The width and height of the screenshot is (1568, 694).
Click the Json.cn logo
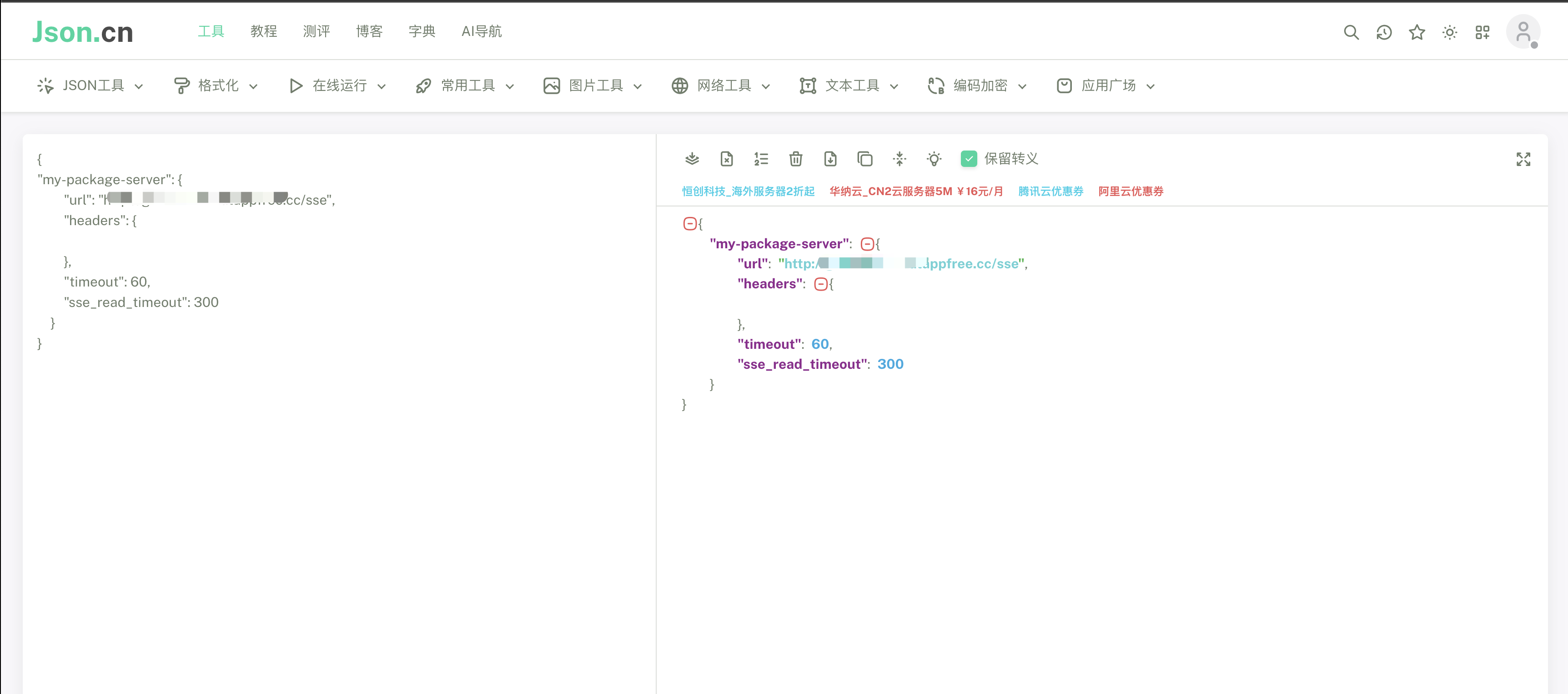pos(82,32)
